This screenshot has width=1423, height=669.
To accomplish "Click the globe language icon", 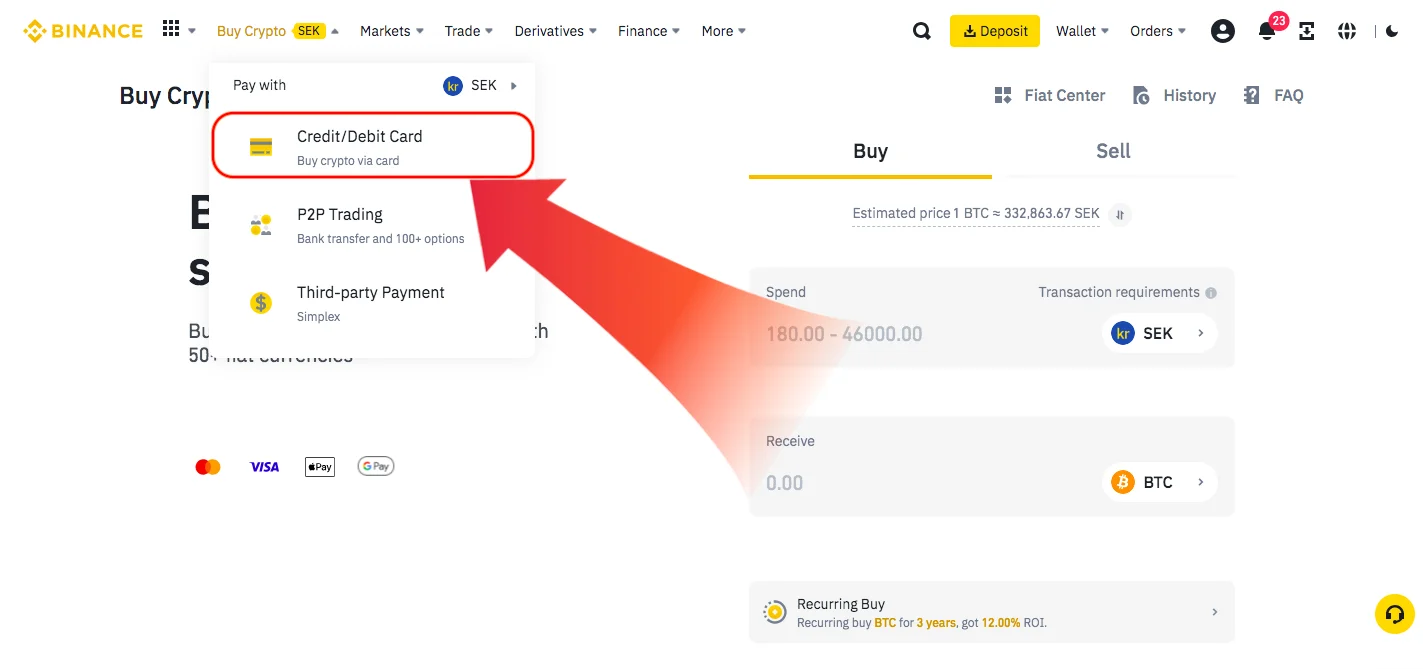I will tap(1347, 31).
